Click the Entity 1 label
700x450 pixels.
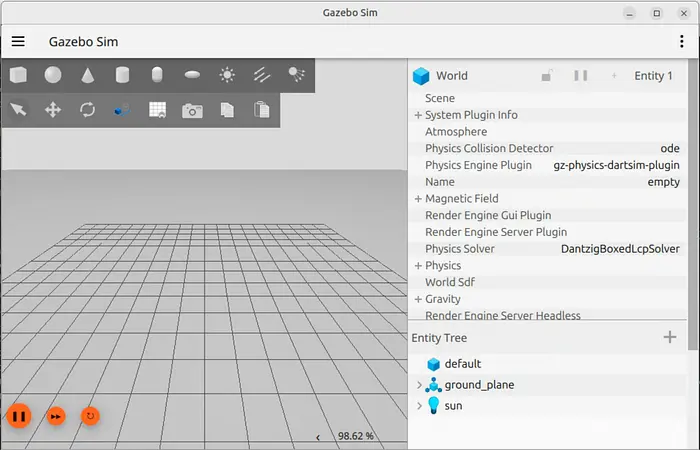pyautogui.click(x=653, y=76)
